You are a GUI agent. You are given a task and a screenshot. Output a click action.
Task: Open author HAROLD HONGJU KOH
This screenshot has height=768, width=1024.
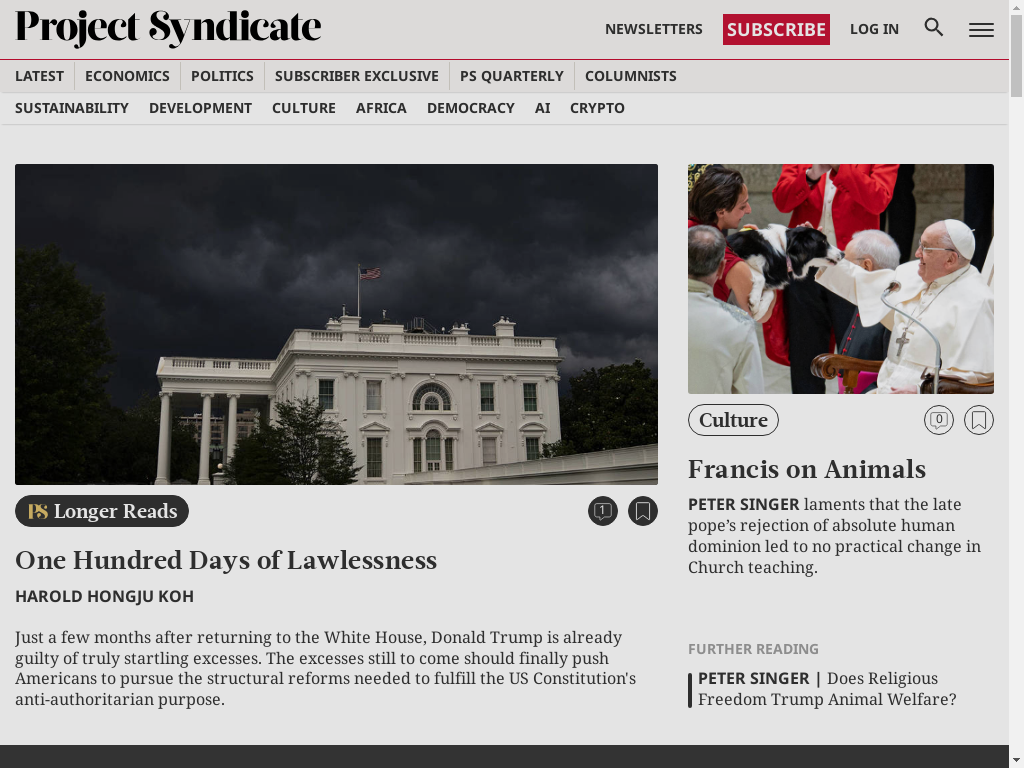click(104, 596)
